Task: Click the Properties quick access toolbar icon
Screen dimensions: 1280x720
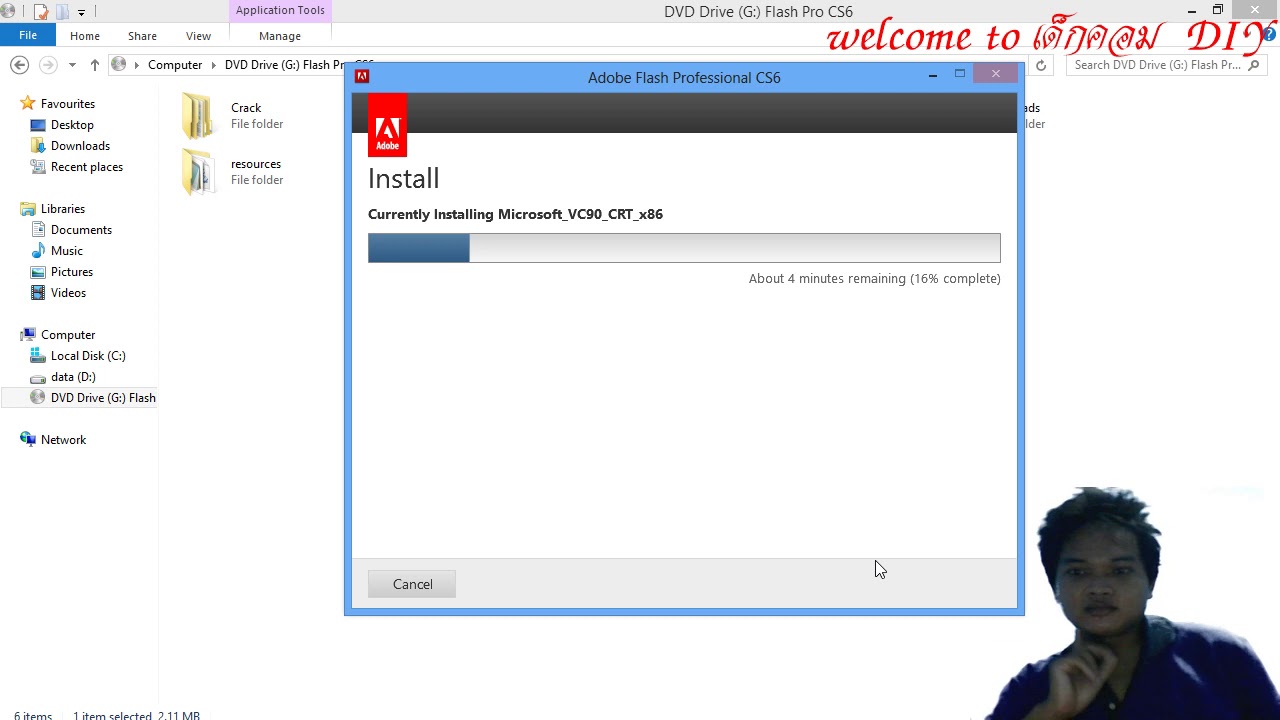Action: (41, 12)
